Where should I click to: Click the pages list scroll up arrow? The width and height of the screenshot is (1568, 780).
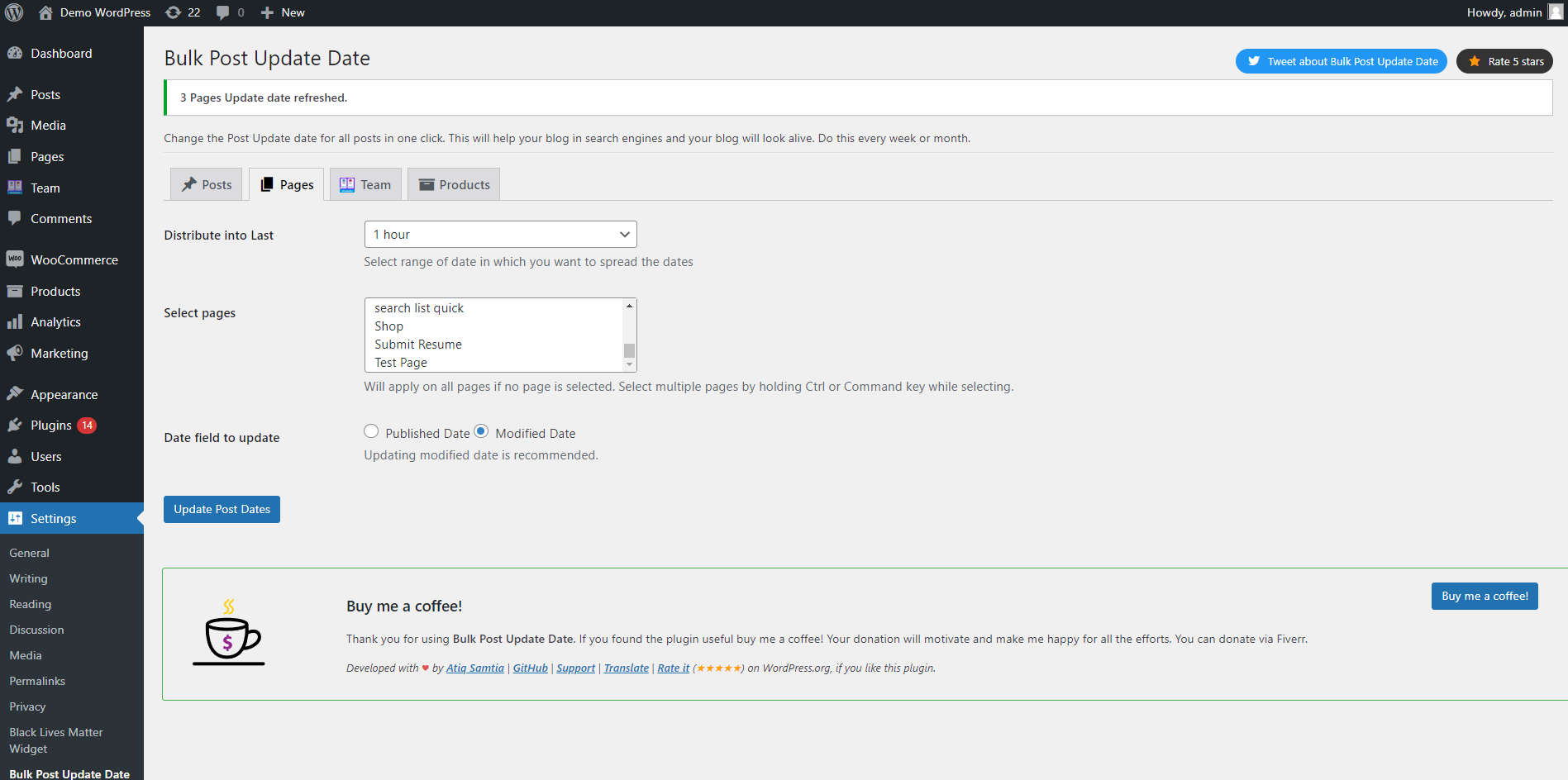(x=629, y=306)
